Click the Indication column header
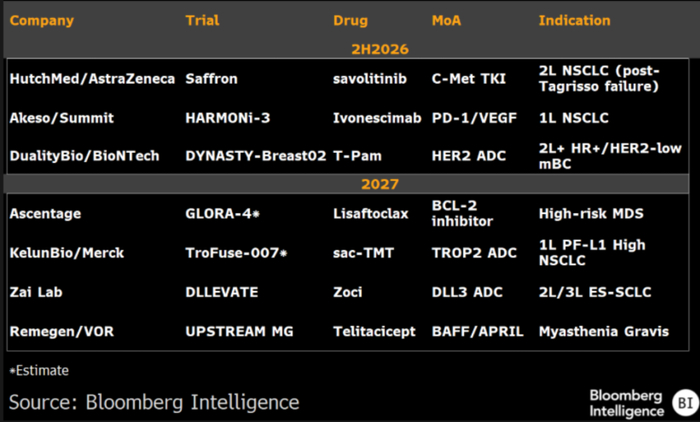 (574, 21)
